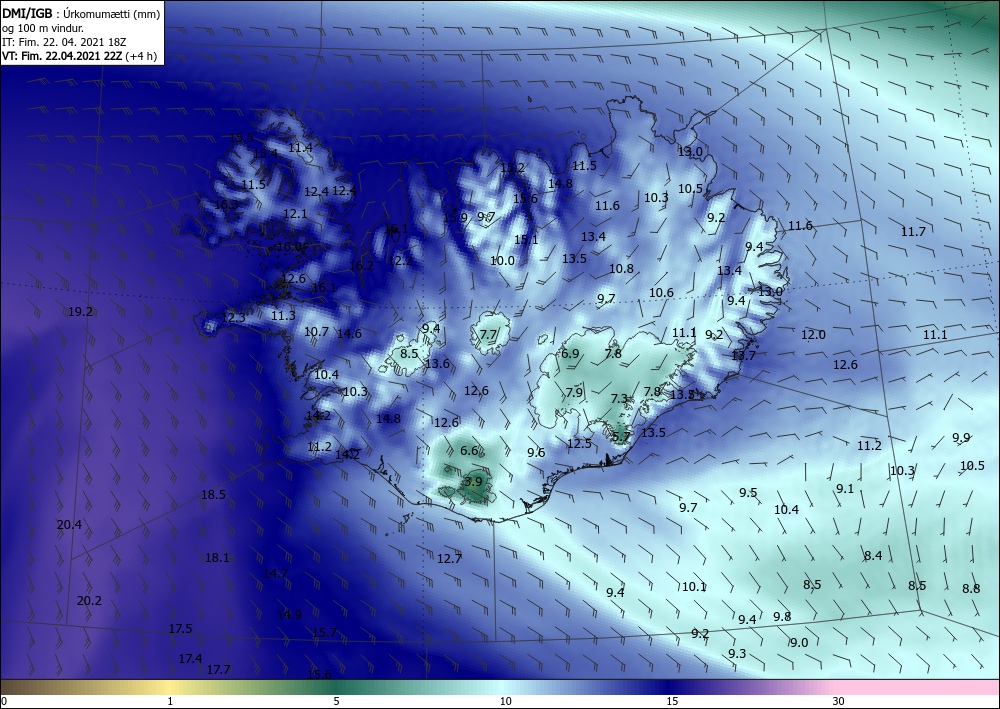Click the map value 18.1
Image resolution: width=1000 pixels, height=709 pixels.
(x=217, y=558)
